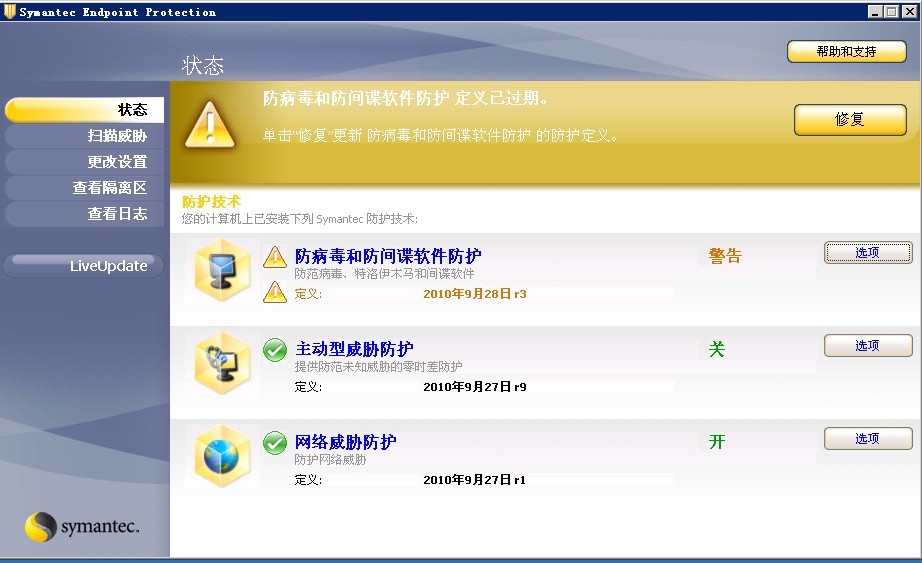Open 扫描威胁 in the sidebar
The image size is (922, 563).
tap(84, 136)
